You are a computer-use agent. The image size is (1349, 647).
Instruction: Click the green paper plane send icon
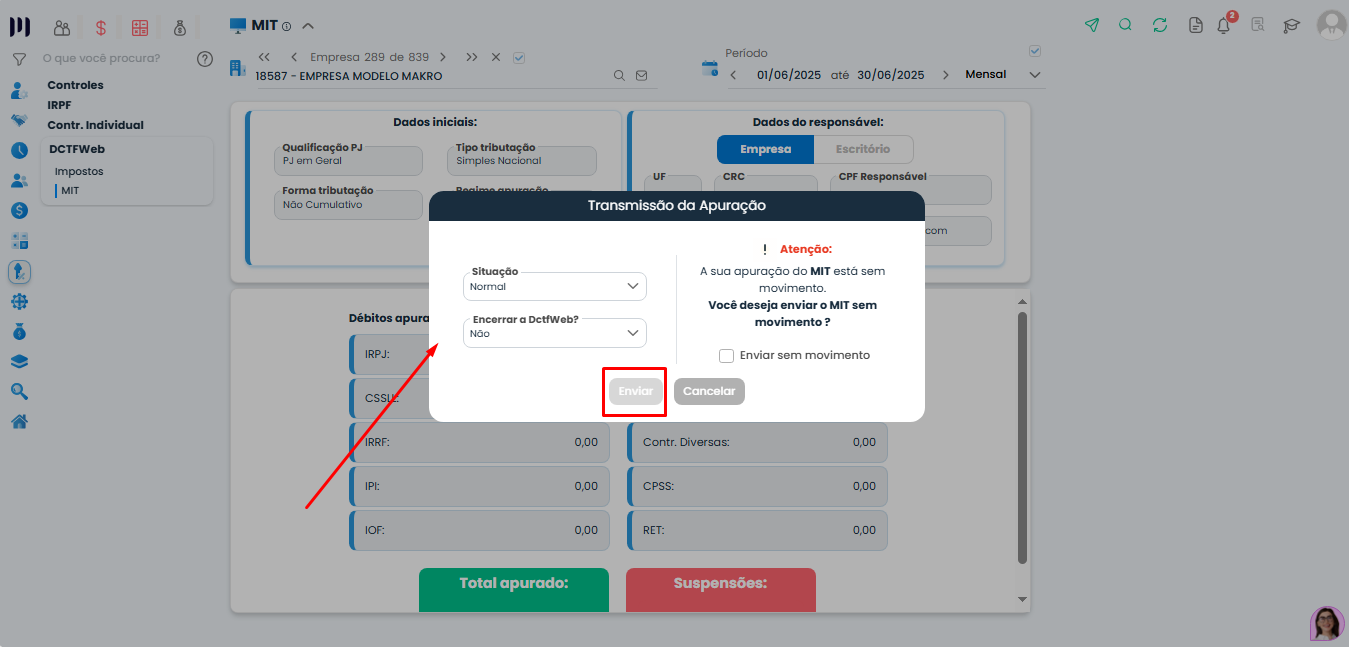click(x=1092, y=25)
